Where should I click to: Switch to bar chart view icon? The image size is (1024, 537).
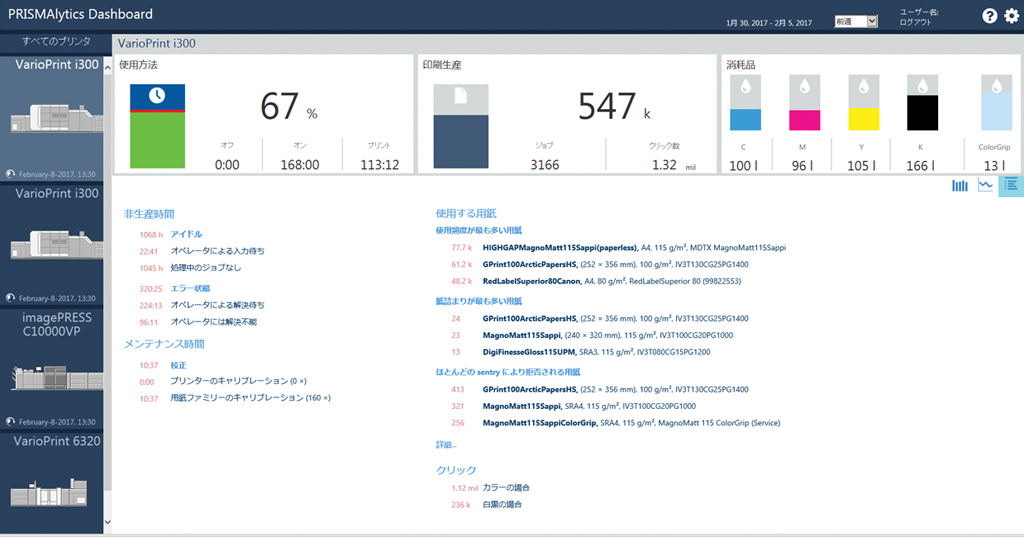960,186
